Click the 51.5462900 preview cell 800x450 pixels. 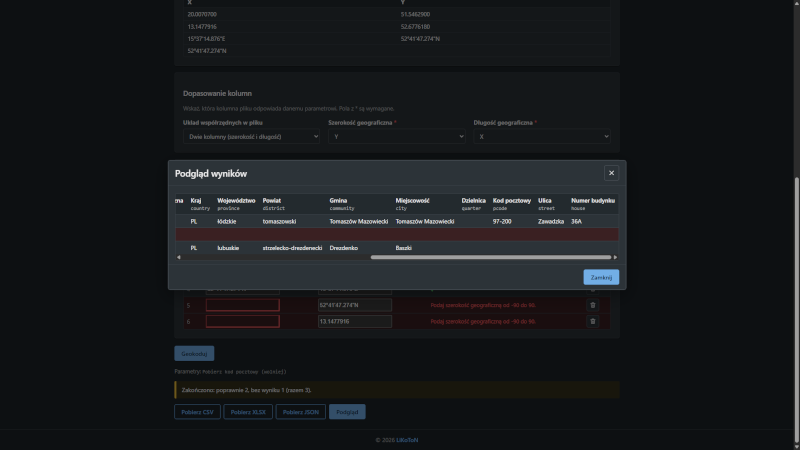click(x=415, y=14)
